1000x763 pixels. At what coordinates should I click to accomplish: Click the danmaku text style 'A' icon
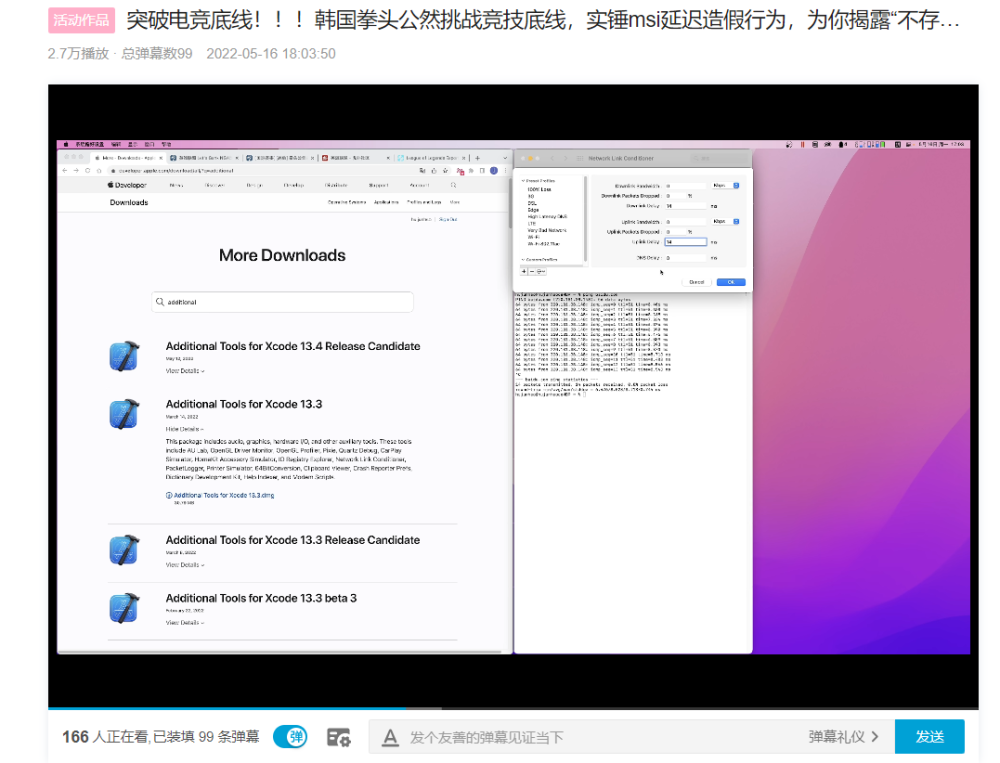tap(390, 737)
